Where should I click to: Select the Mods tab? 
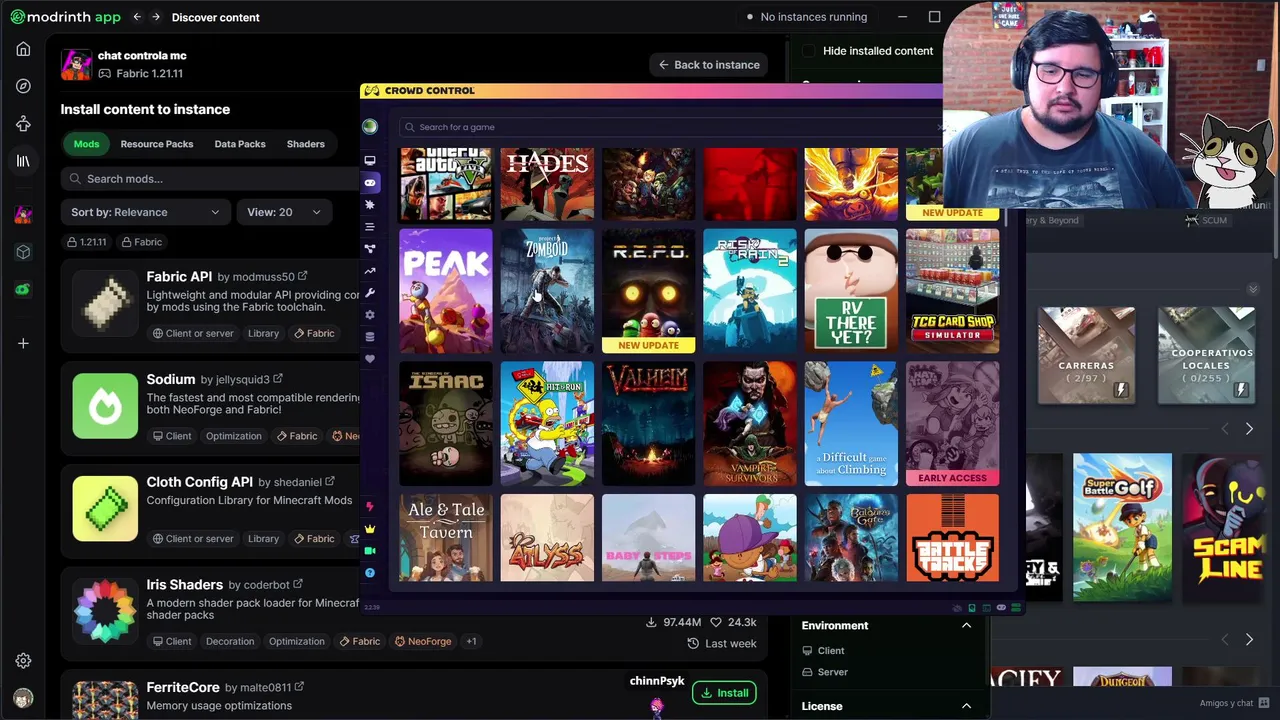pos(86,144)
